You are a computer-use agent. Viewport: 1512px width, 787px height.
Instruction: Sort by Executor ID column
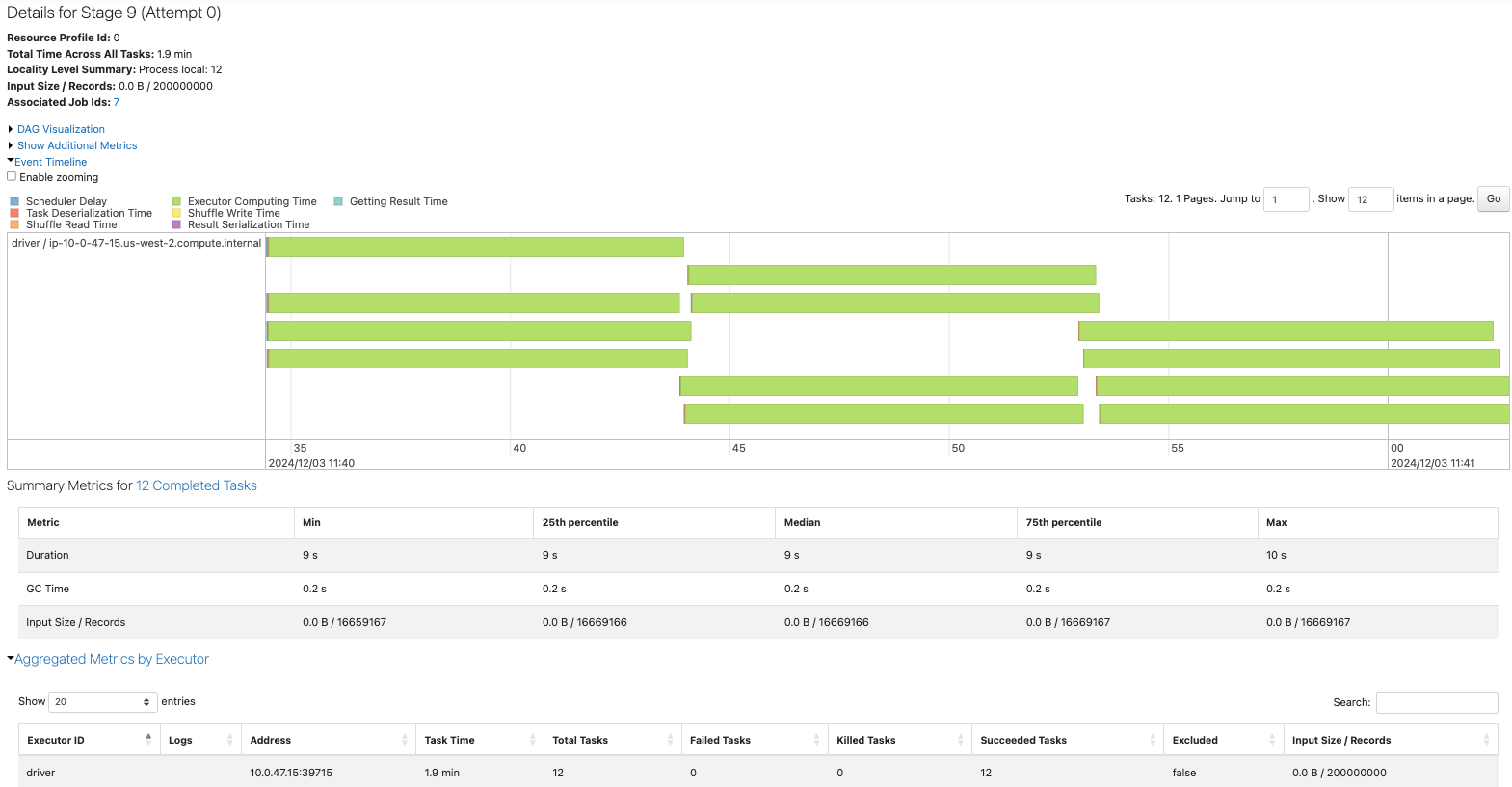coord(89,740)
